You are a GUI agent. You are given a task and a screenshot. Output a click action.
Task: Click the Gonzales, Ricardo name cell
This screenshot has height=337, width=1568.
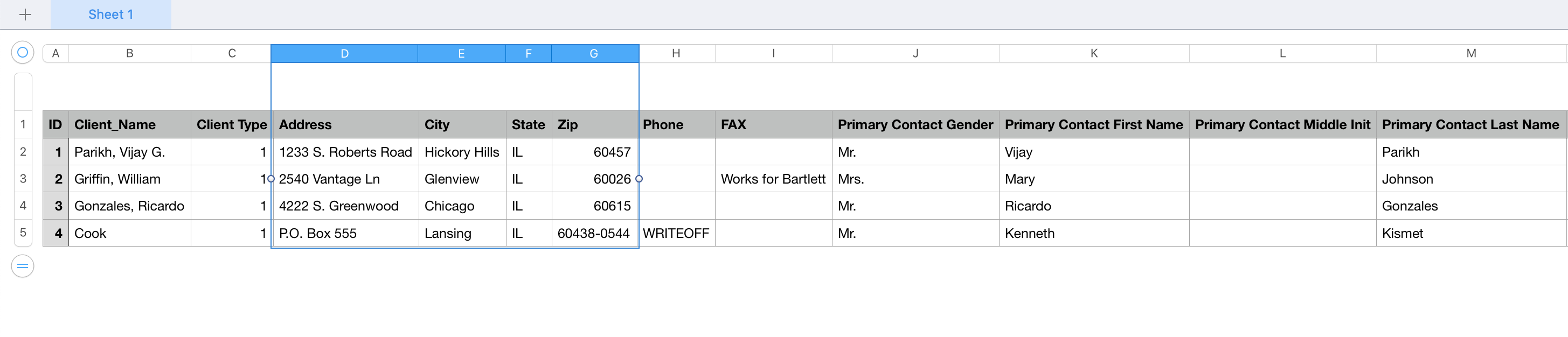pyautogui.click(x=129, y=206)
